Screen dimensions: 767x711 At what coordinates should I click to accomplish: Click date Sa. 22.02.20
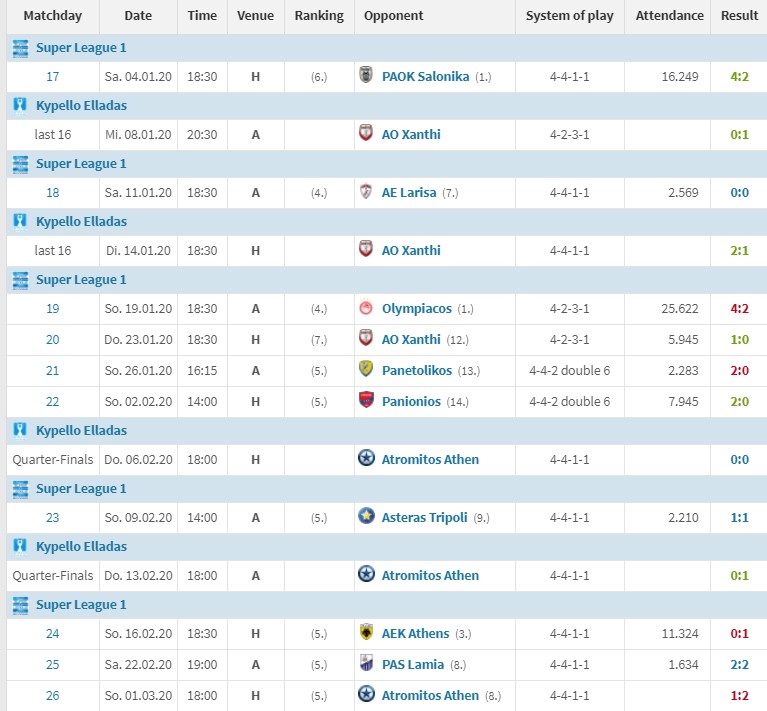click(138, 665)
